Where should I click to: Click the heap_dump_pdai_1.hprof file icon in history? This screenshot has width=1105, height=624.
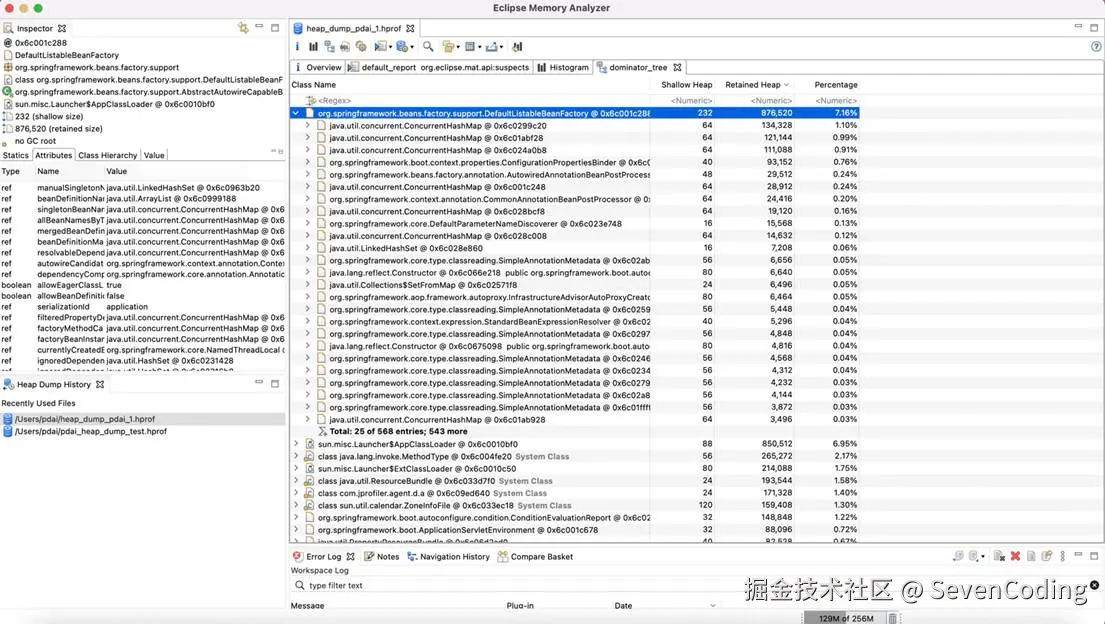tap(8, 419)
